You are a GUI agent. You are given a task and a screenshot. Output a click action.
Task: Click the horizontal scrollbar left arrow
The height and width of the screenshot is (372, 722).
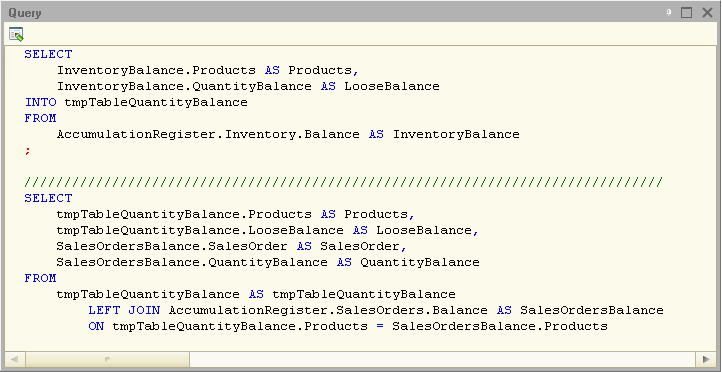coord(15,359)
